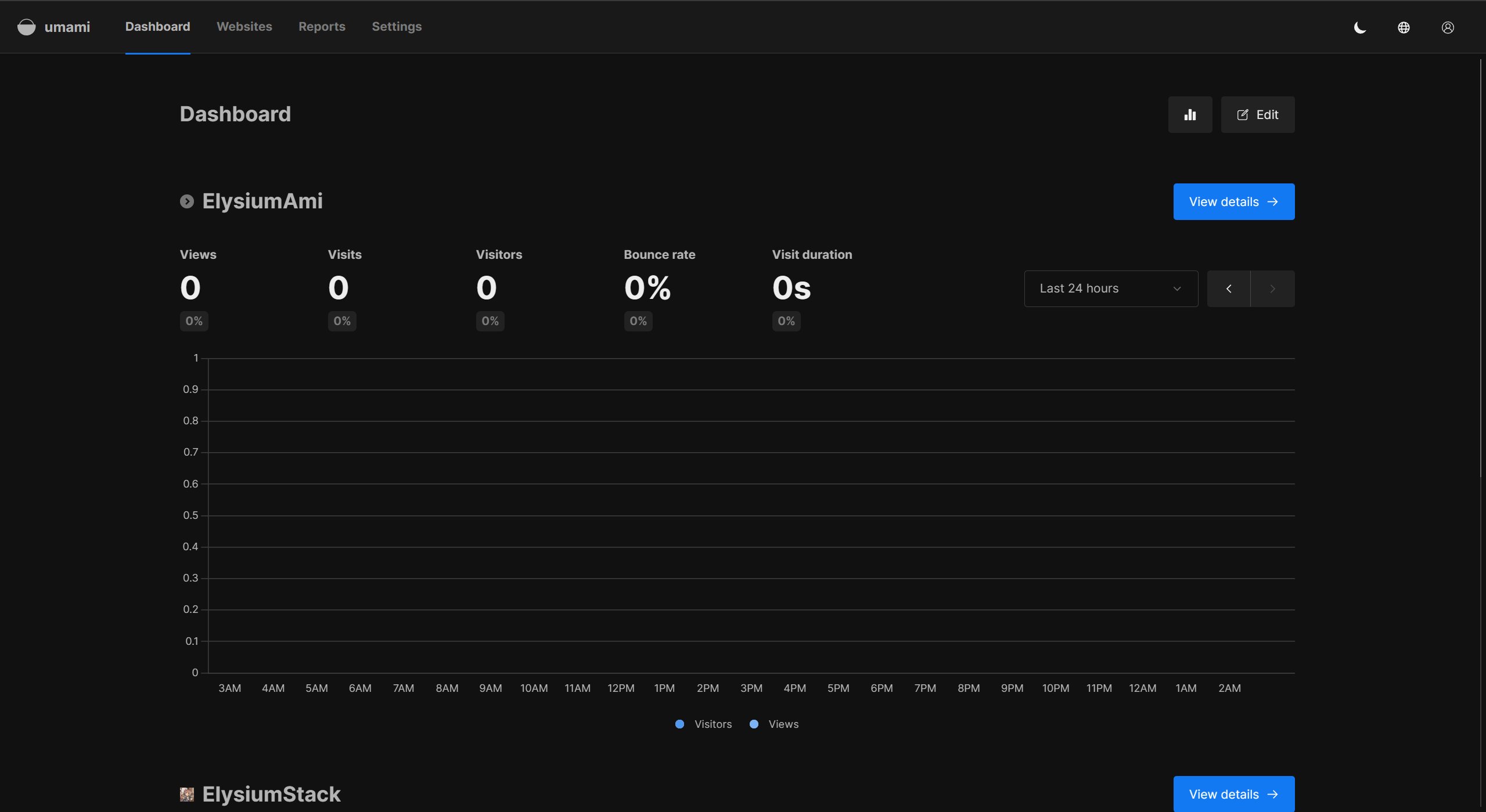Click the page vertical scrollbar
1486x812 pixels.
tap(1481, 267)
